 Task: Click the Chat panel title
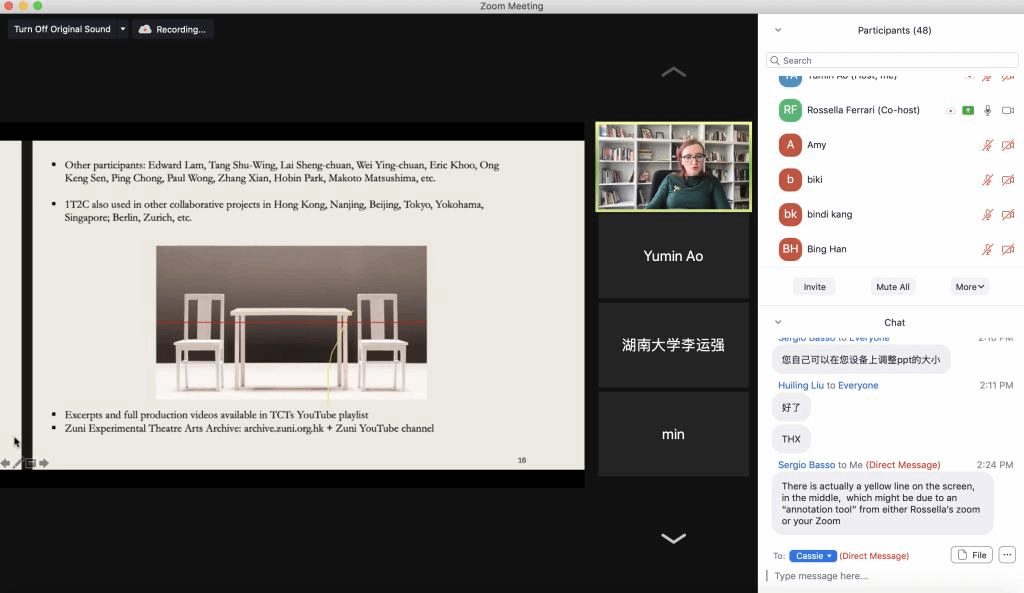(x=894, y=322)
